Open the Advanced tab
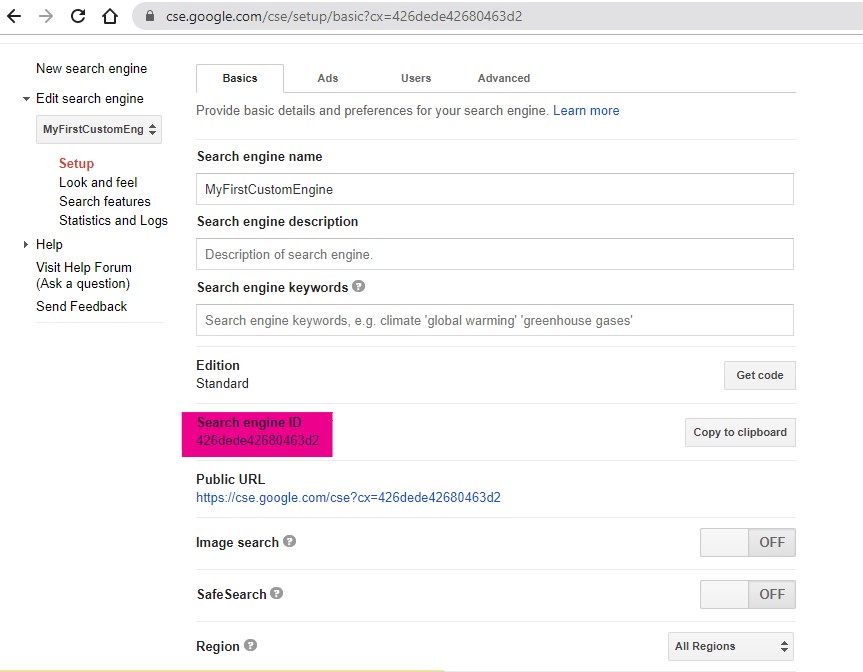This screenshot has height=672, width=863. tap(503, 78)
